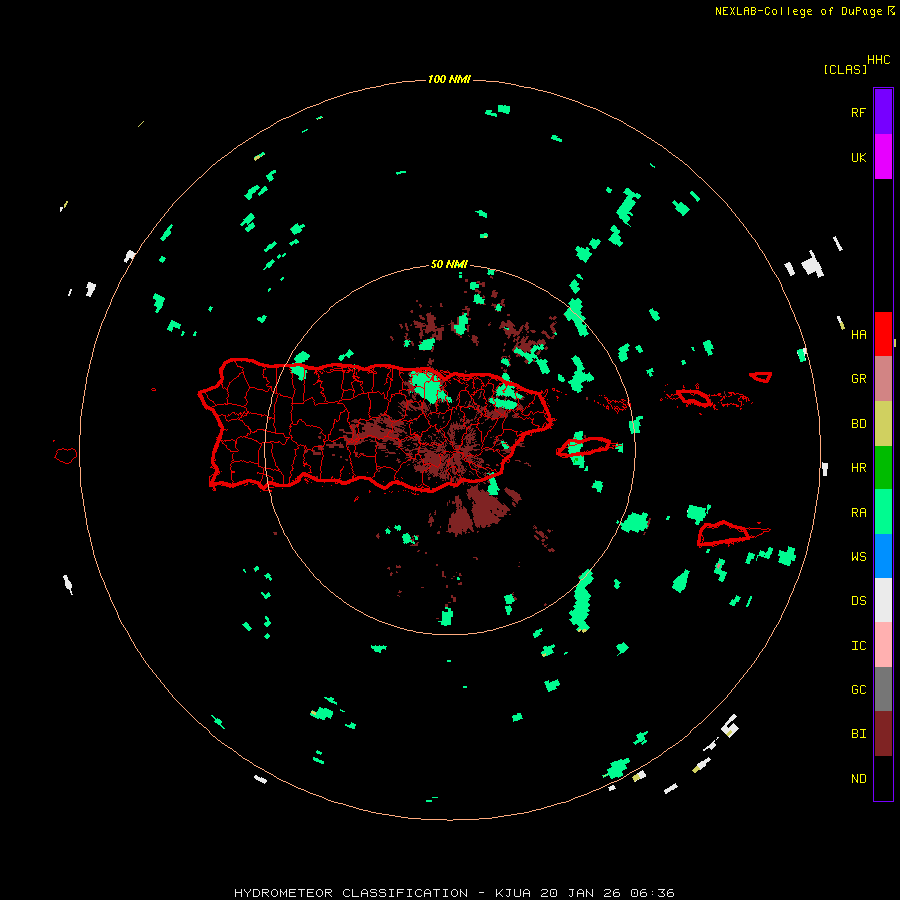This screenshot has height=900, width=900.
Task: Click the 06:36 timestamp
Action: pos(652,893)
